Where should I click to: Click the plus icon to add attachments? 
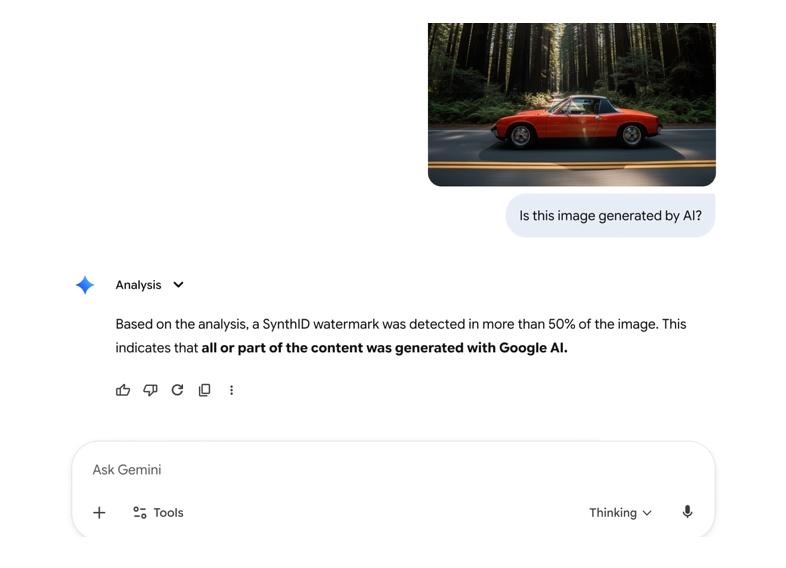(x=99, y=513)
